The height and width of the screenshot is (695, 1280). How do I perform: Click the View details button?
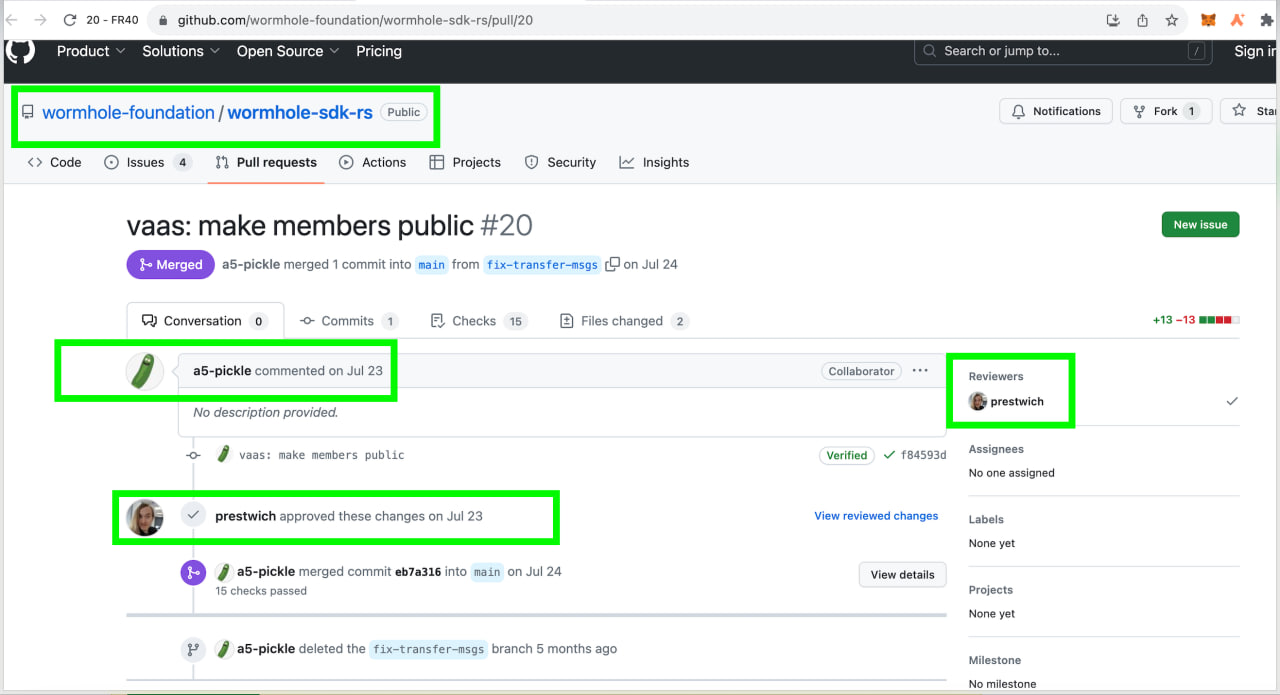point(902,574)
